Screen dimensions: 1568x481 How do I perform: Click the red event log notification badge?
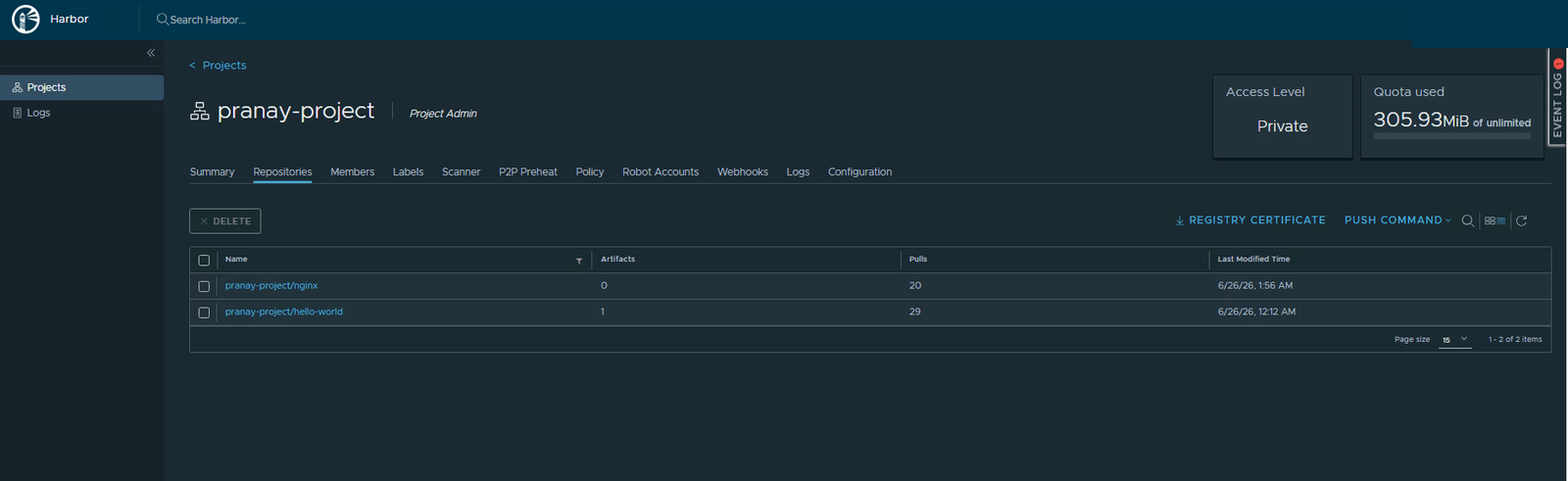[x=1558, y=64]
